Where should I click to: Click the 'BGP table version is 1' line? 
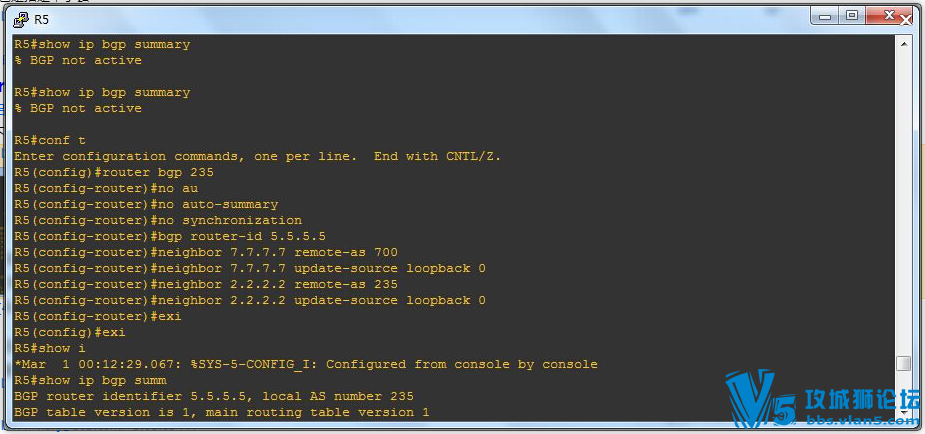pos(222,412)
